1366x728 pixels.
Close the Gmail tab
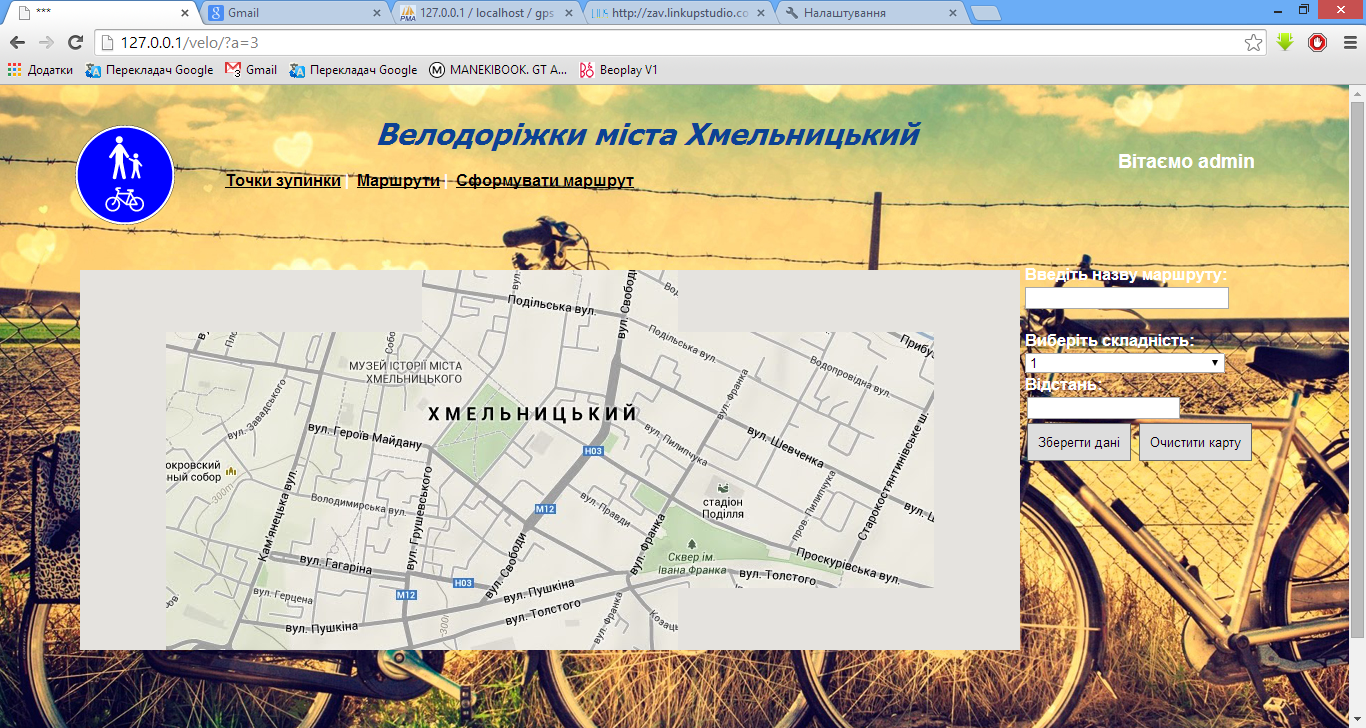[377, 14]
